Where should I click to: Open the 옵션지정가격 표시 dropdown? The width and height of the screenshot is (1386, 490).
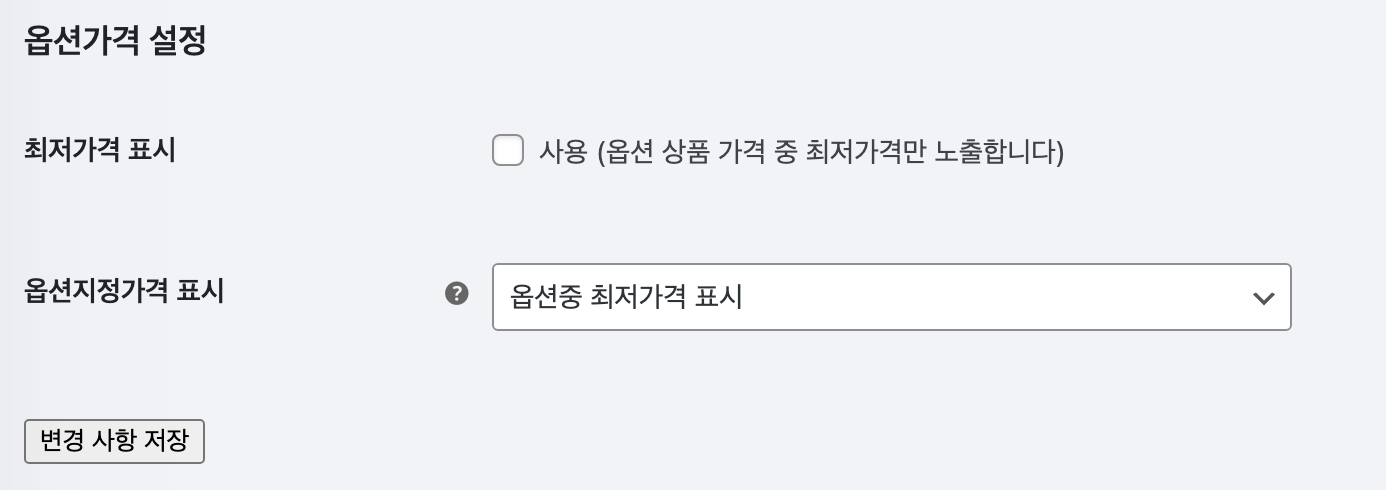[892, 297]
